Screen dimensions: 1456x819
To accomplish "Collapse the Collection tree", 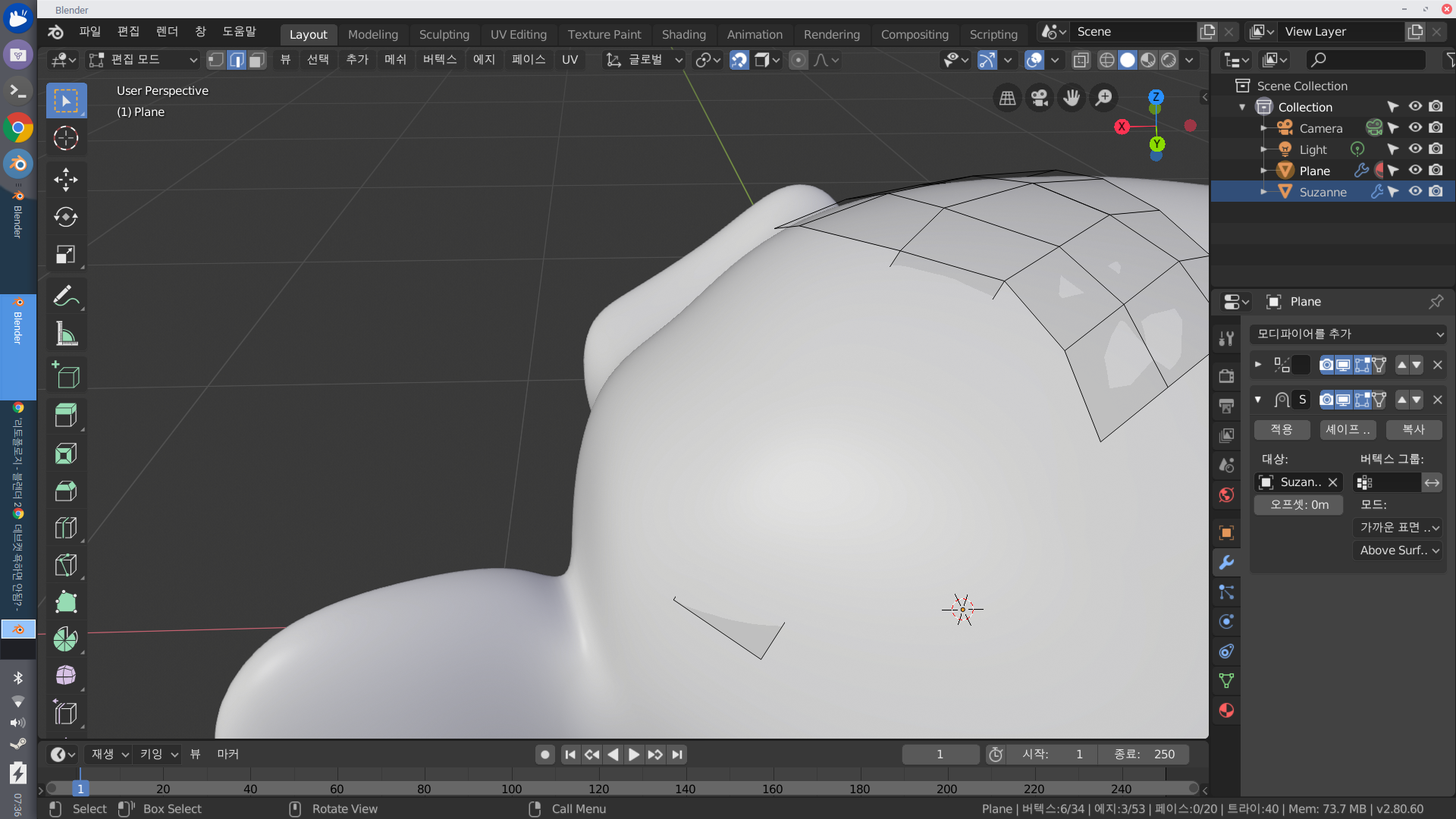I will [1242, 107].
